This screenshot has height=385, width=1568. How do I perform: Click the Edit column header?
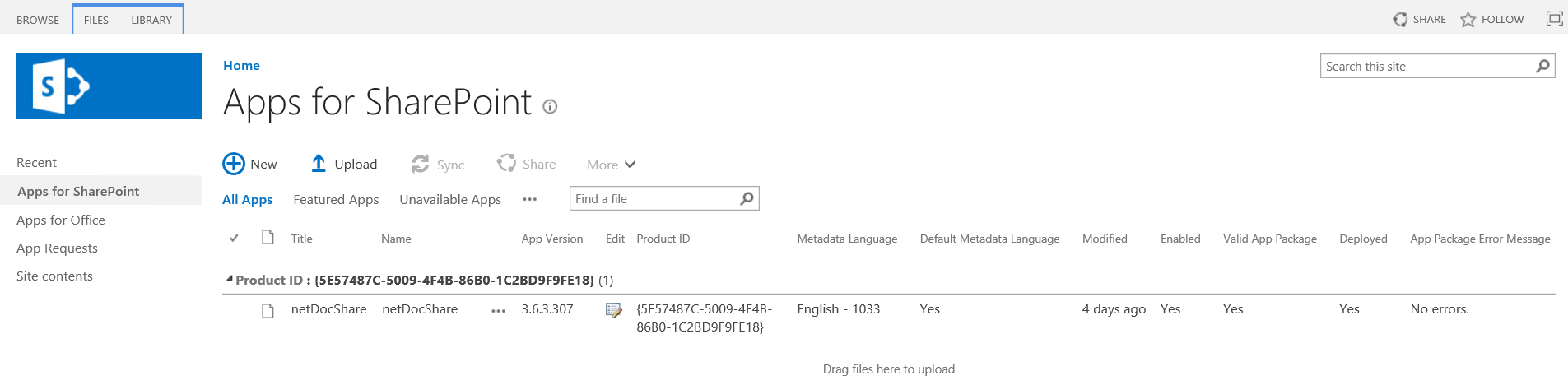point(615,239)
